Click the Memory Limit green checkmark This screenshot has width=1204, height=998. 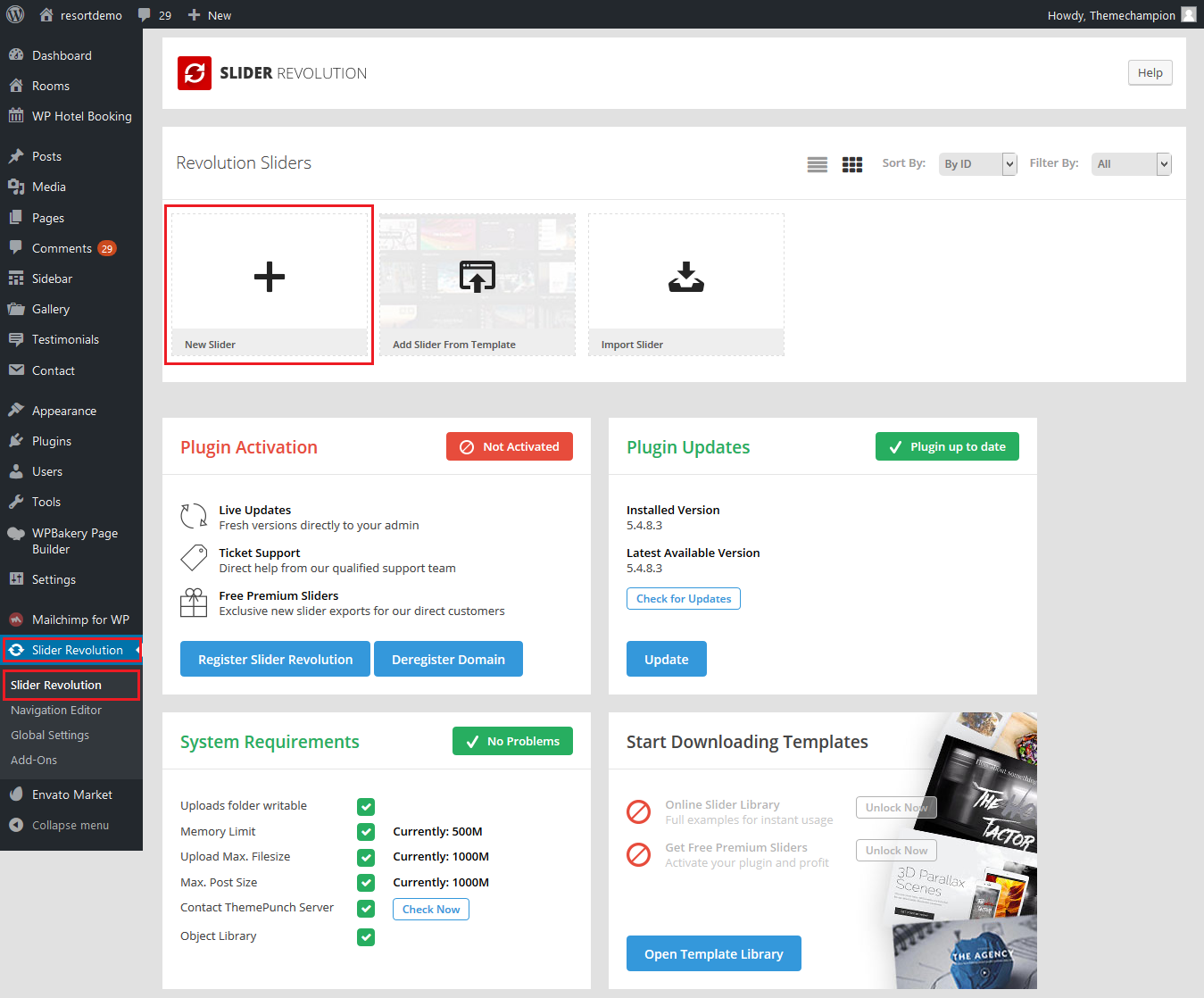(366, 832)
